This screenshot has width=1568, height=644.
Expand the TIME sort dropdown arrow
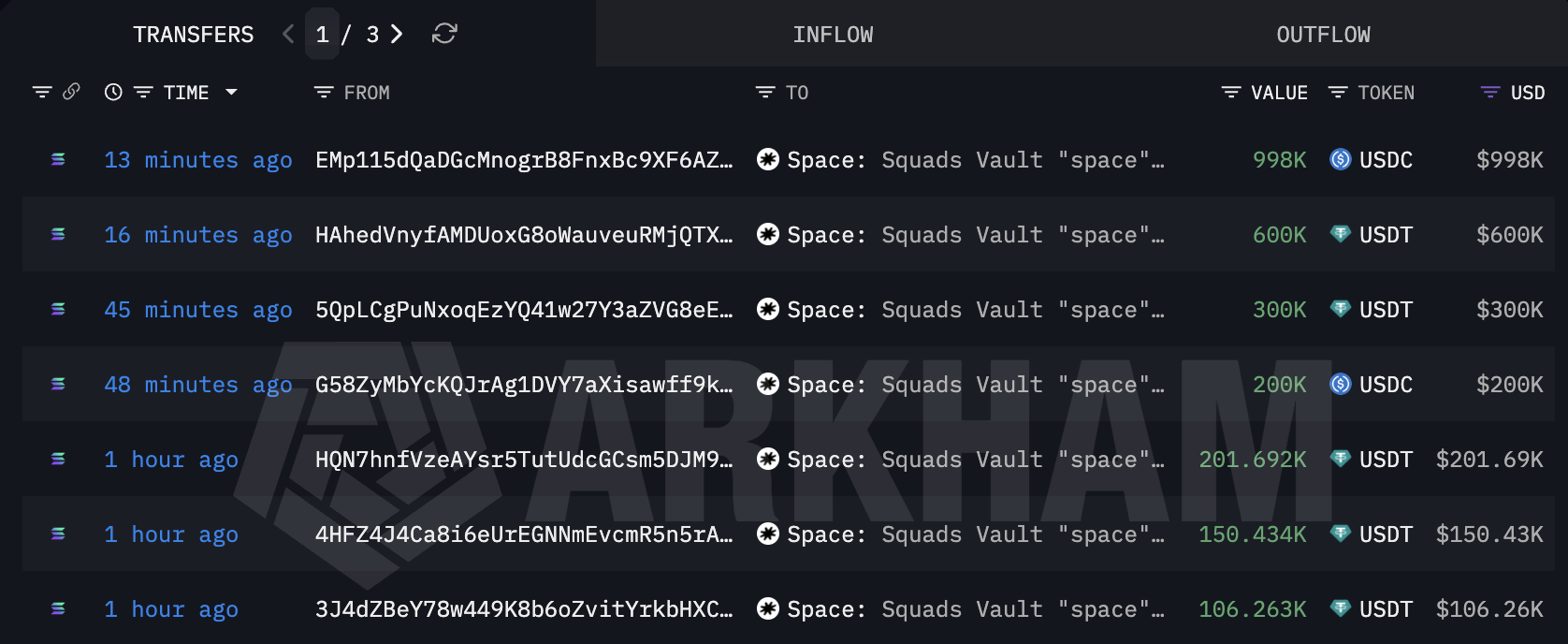(231, 92)
